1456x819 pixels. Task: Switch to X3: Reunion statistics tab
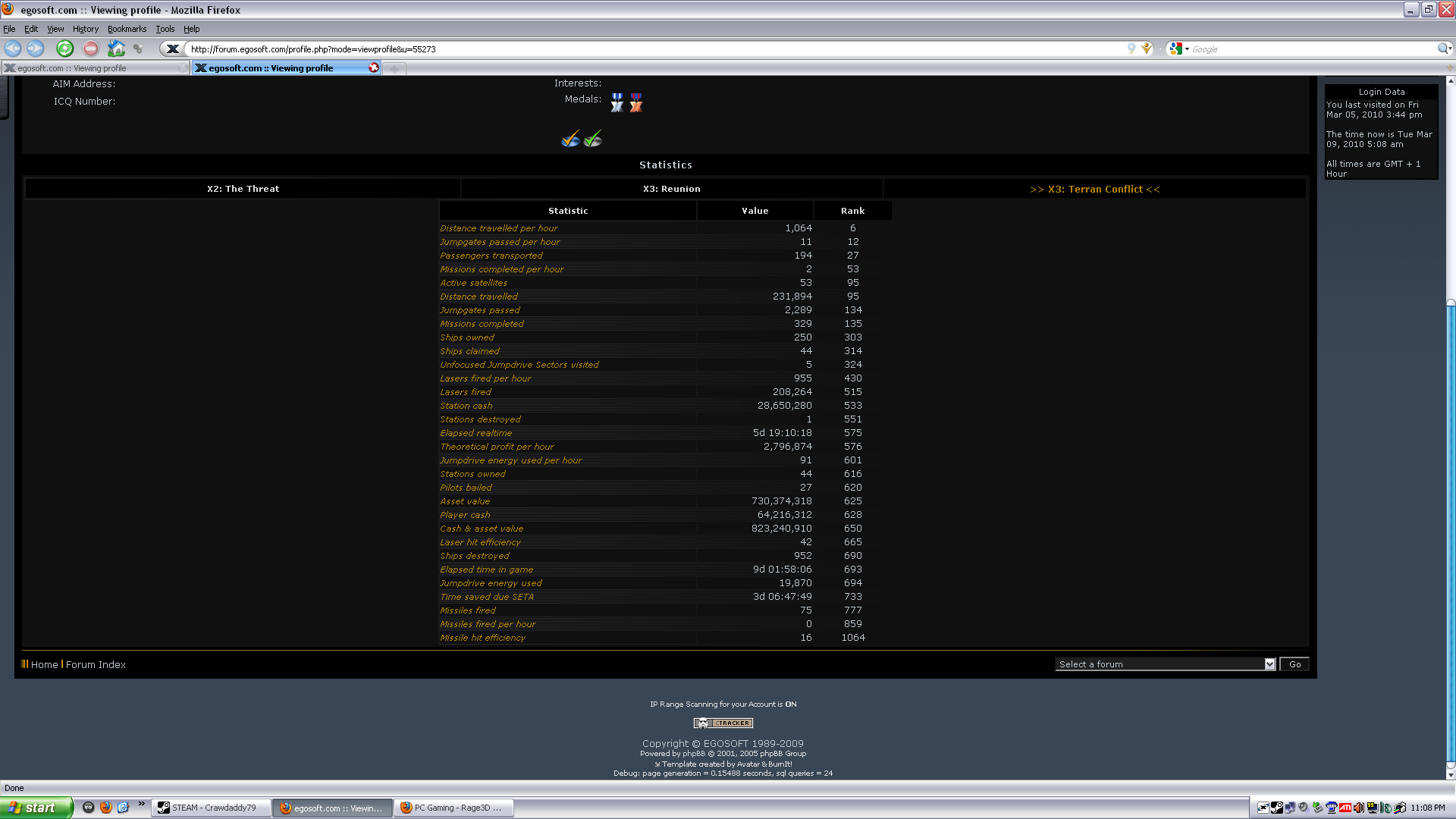coord(671,189)
